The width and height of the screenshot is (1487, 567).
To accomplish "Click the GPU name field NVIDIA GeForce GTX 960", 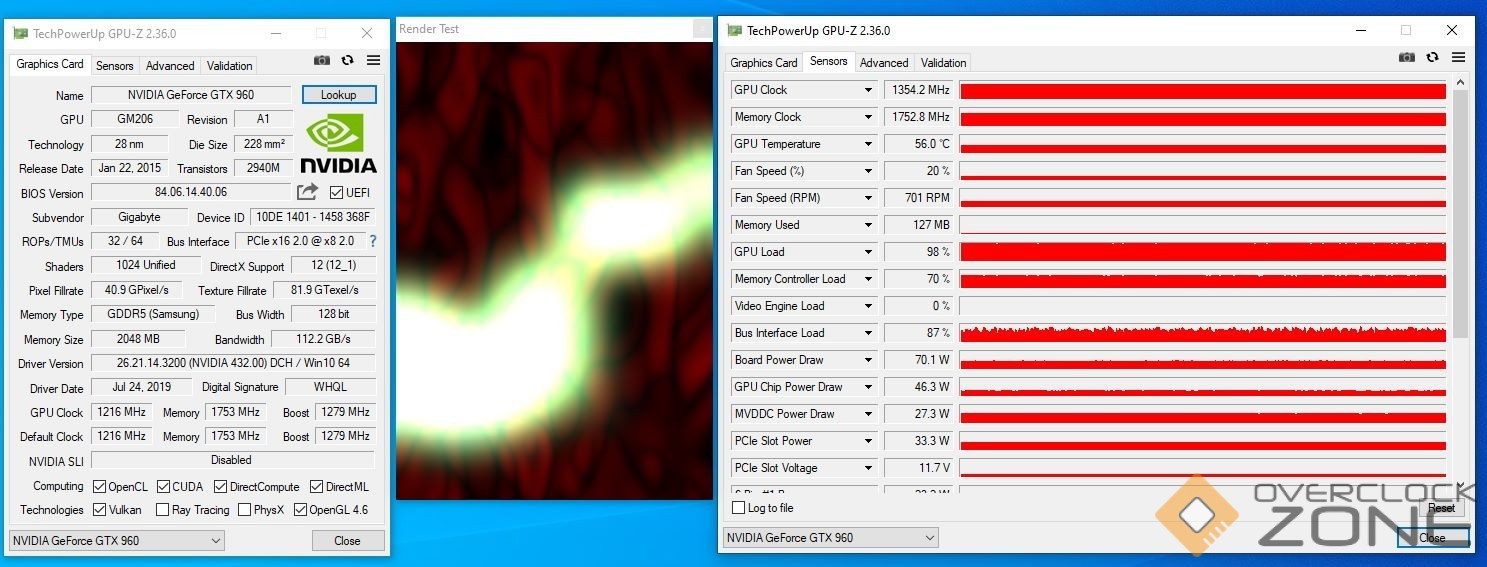I will 191,95.
